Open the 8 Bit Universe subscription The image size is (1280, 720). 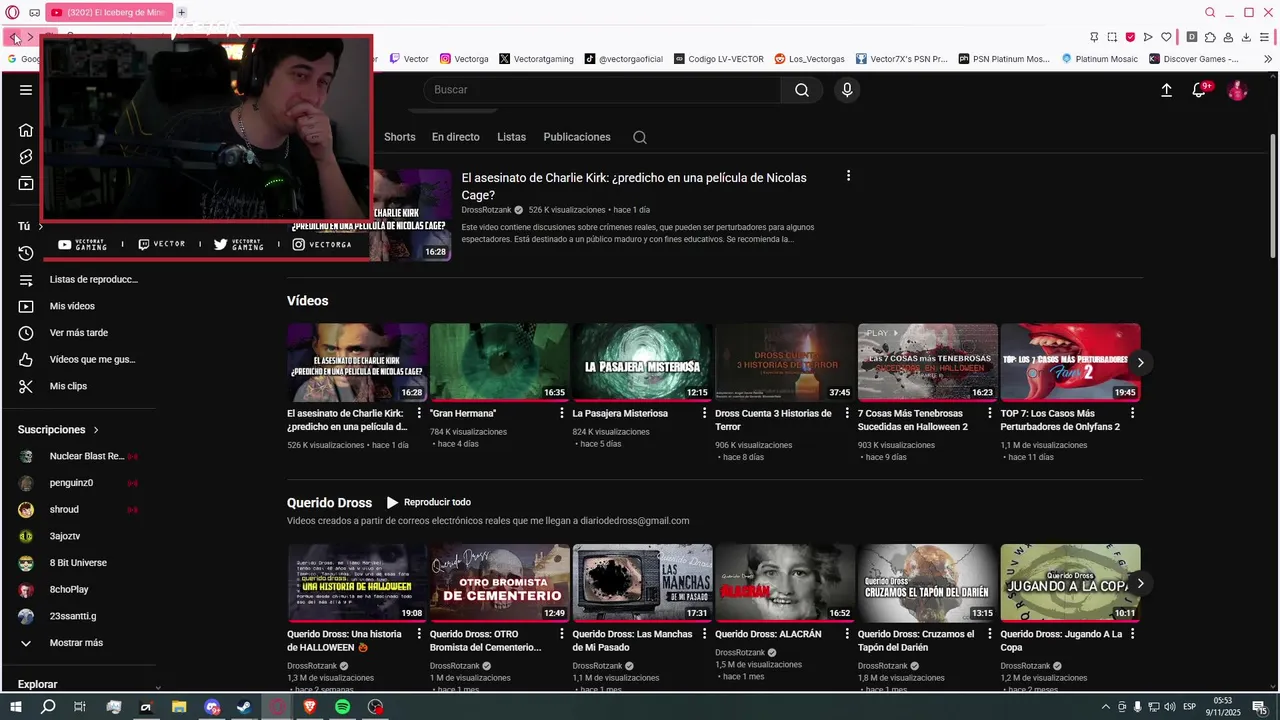pos(77,563)
